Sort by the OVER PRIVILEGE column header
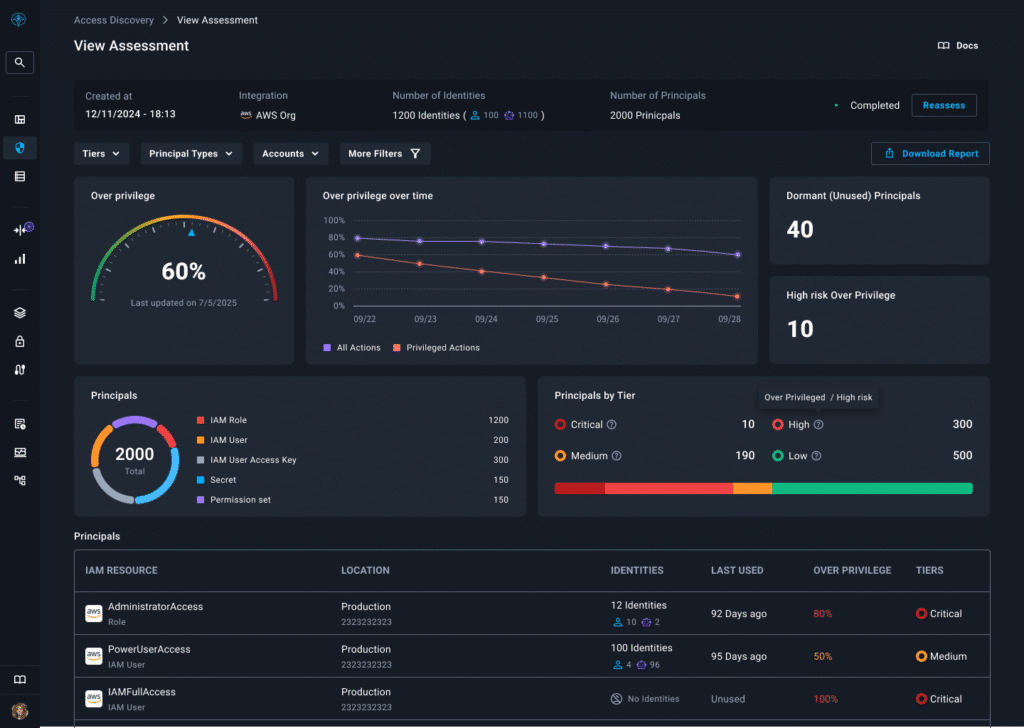 852,570
